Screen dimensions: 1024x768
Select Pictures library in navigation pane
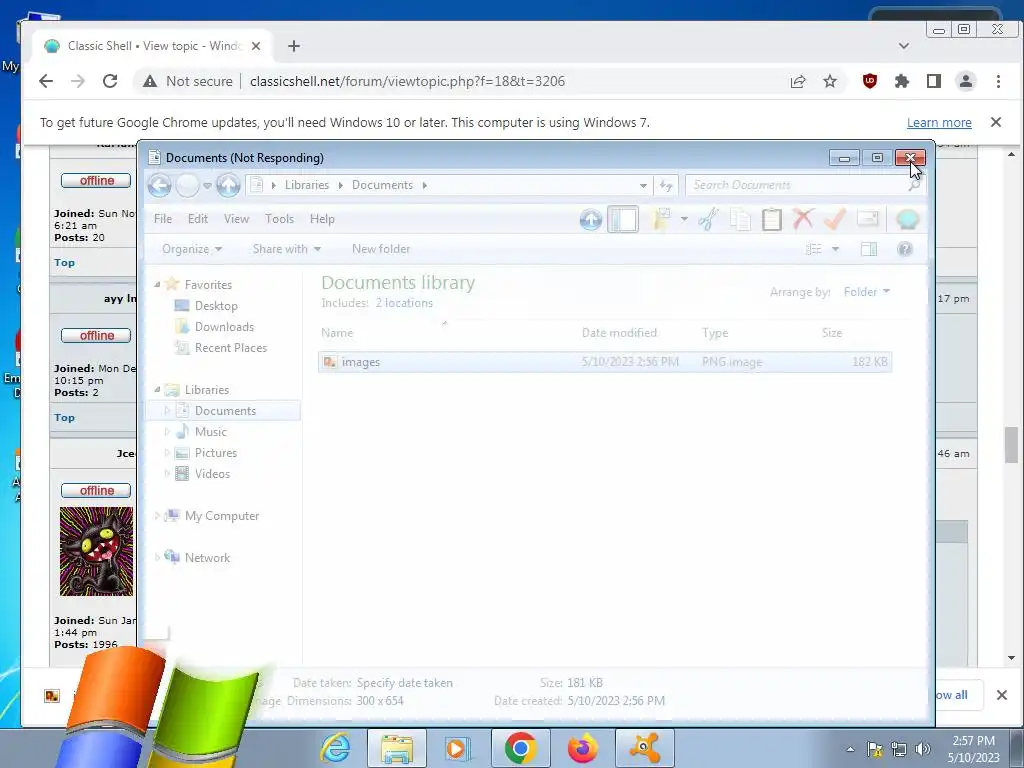click(x=216, y=453)
